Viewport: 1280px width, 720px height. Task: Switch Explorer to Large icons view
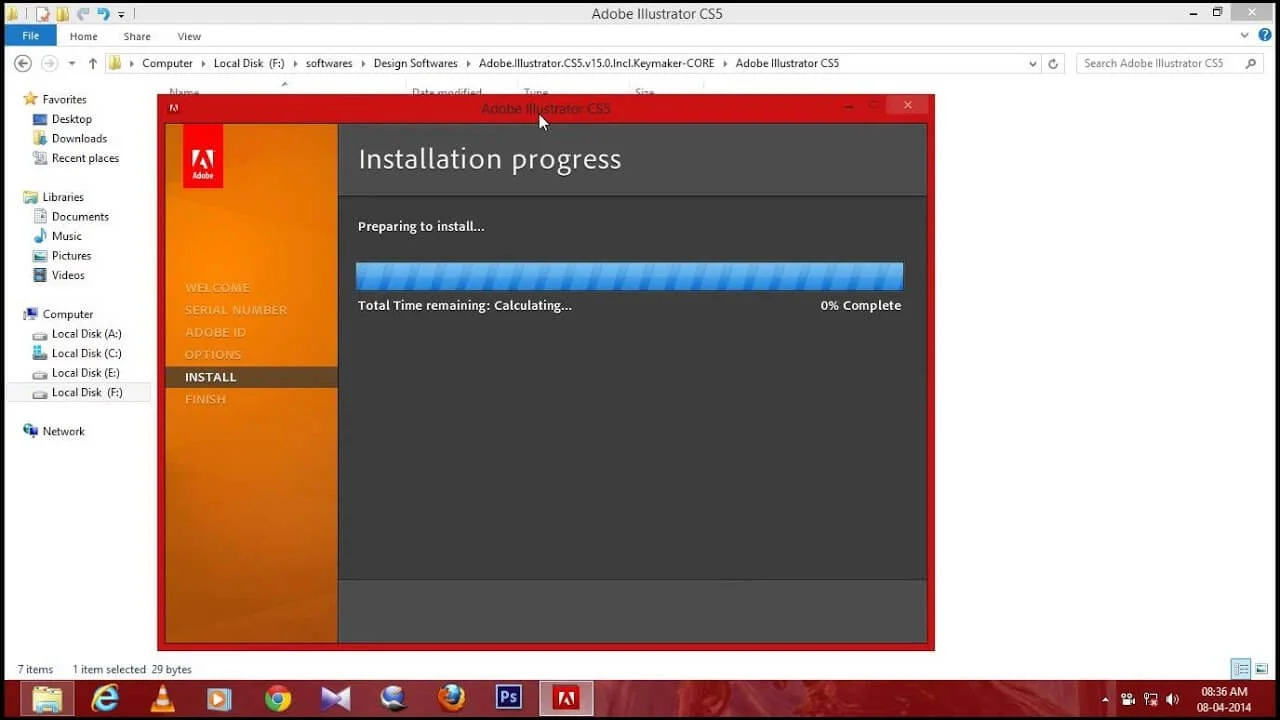point(1261,669)
